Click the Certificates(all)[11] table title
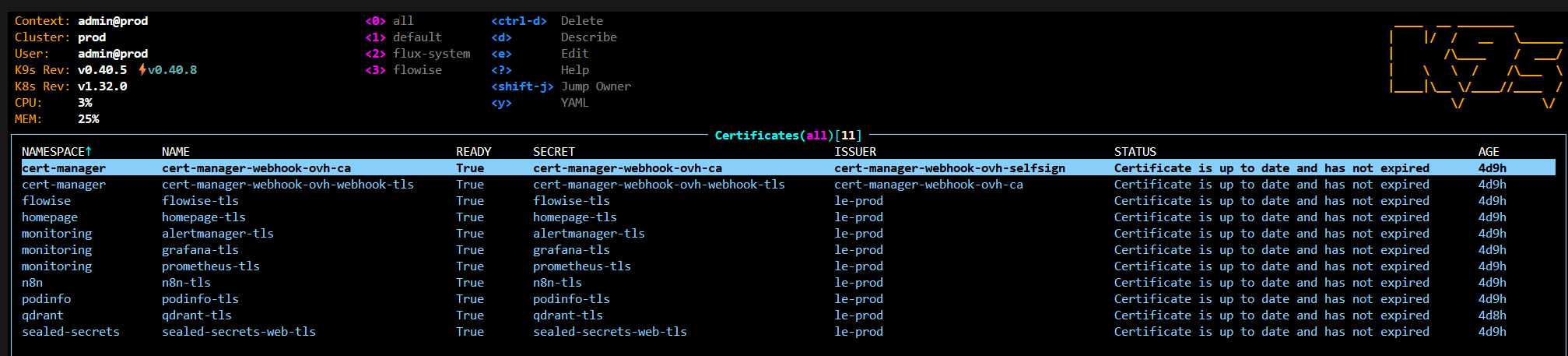The image size is (1568, 356). tap(788, 136)
